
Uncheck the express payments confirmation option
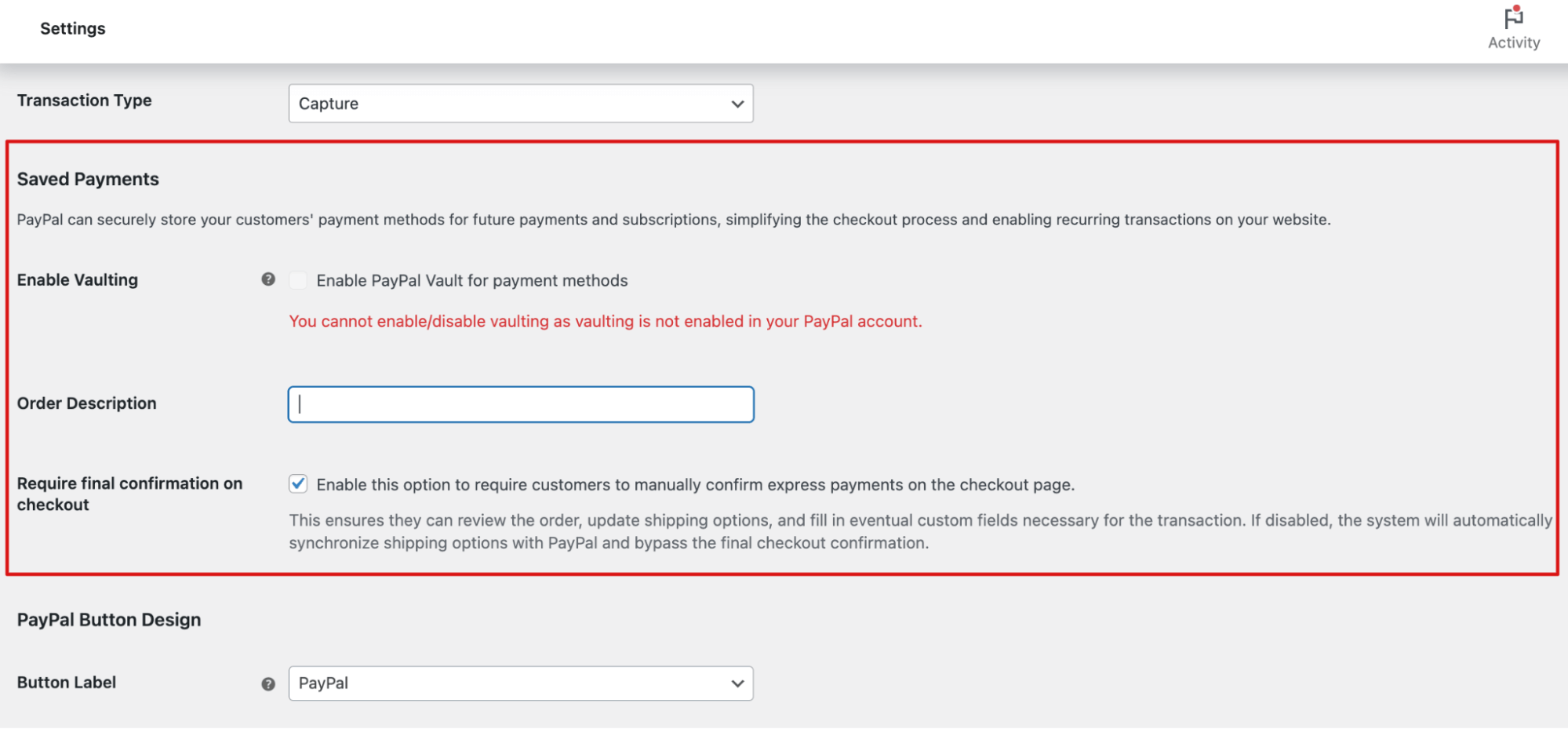pos(298,484)
